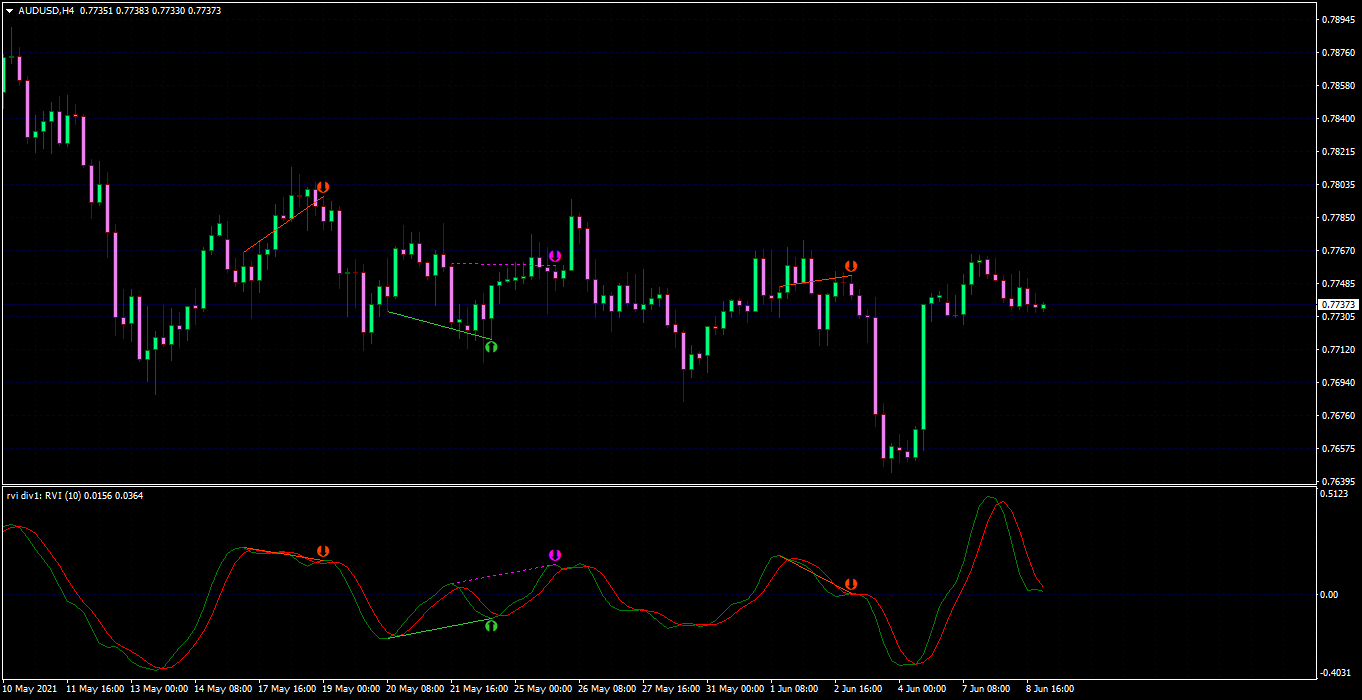
Task: Click the red sell arrow near 19 May on the price chart
Action: [x=323, y=187]
